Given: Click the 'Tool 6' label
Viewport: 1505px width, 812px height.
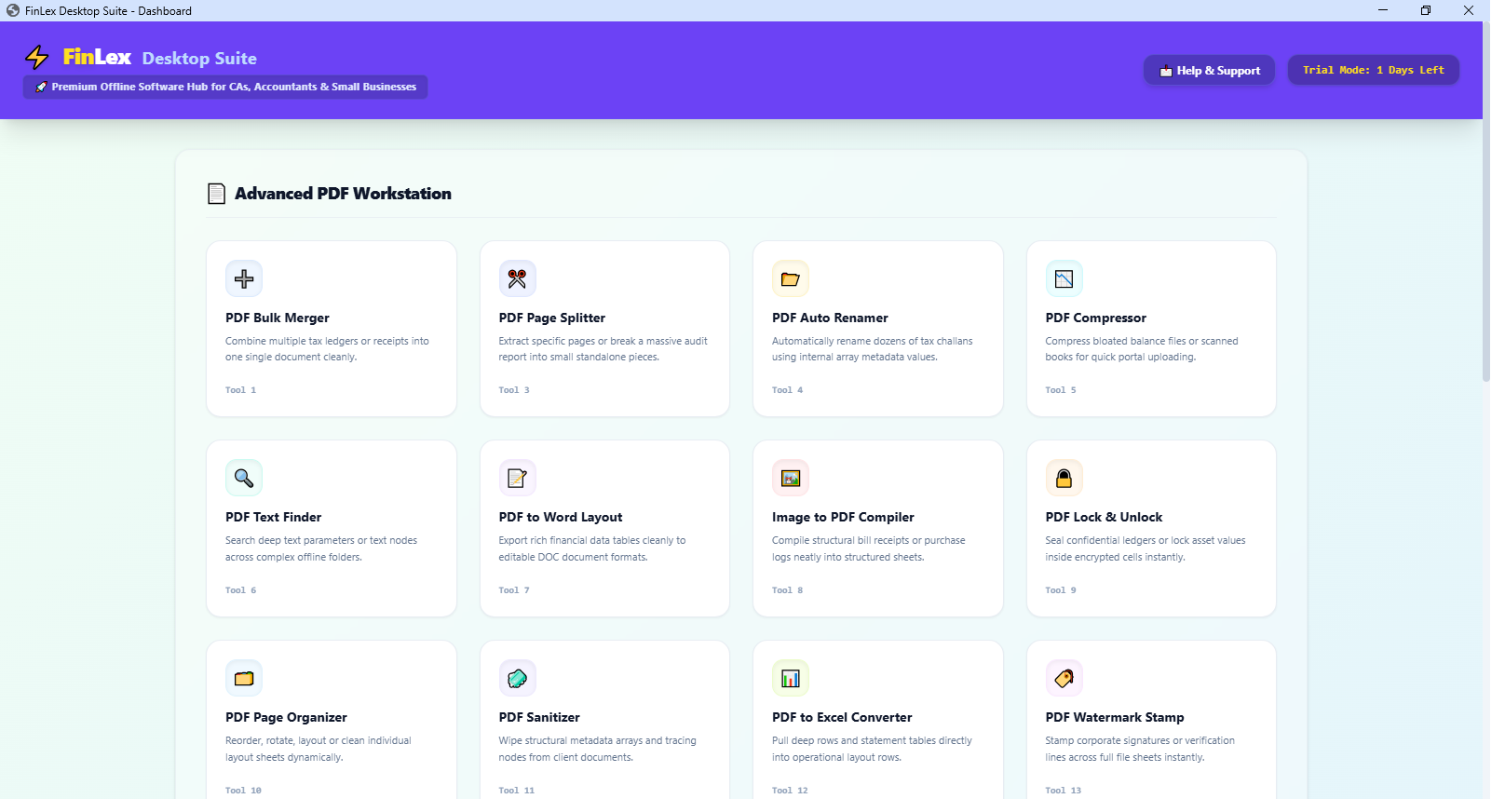Looking at the screenshot, I should pos(240,590).
